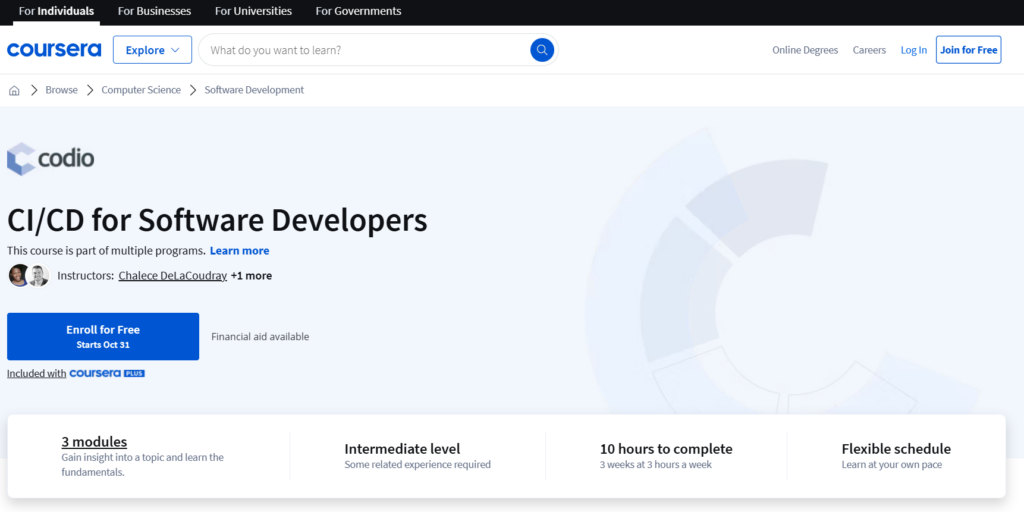Click the Intermediate level text

(x=402, y=449)
